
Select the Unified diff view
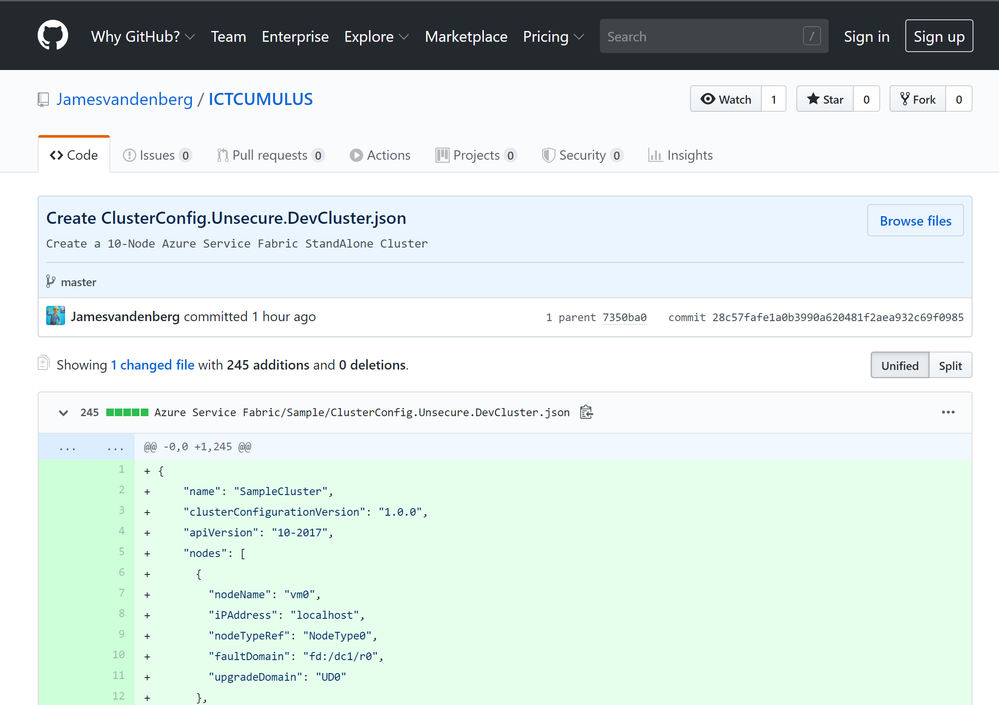899,365
